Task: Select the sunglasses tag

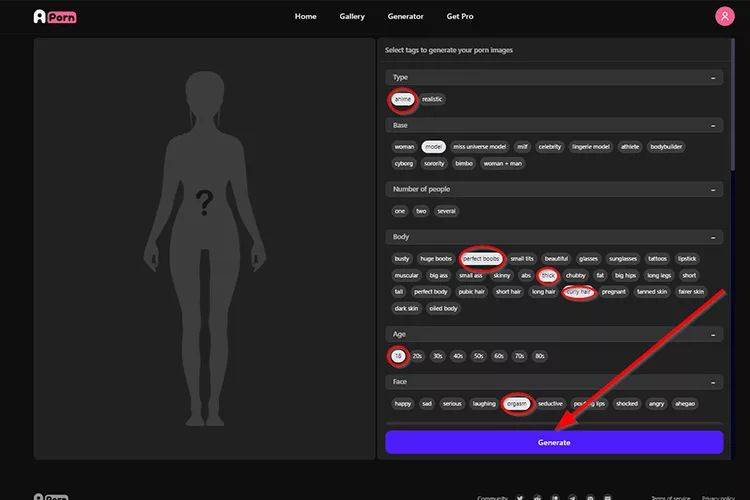Action: (623, 259)
